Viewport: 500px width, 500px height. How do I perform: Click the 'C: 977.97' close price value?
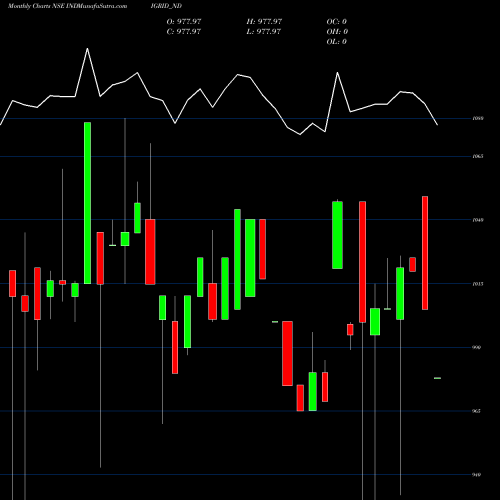click(x=184, y=32)
